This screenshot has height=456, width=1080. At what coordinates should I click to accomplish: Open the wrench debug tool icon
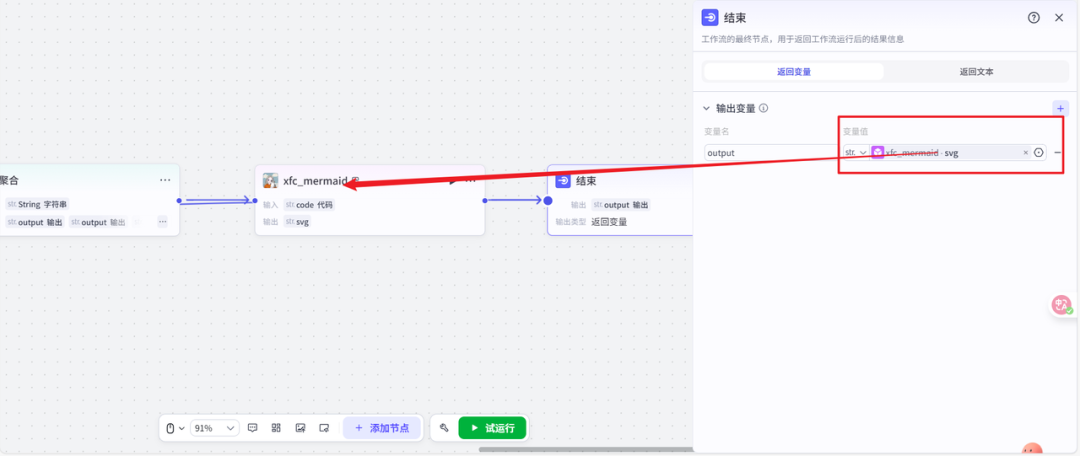click(444, 428)
